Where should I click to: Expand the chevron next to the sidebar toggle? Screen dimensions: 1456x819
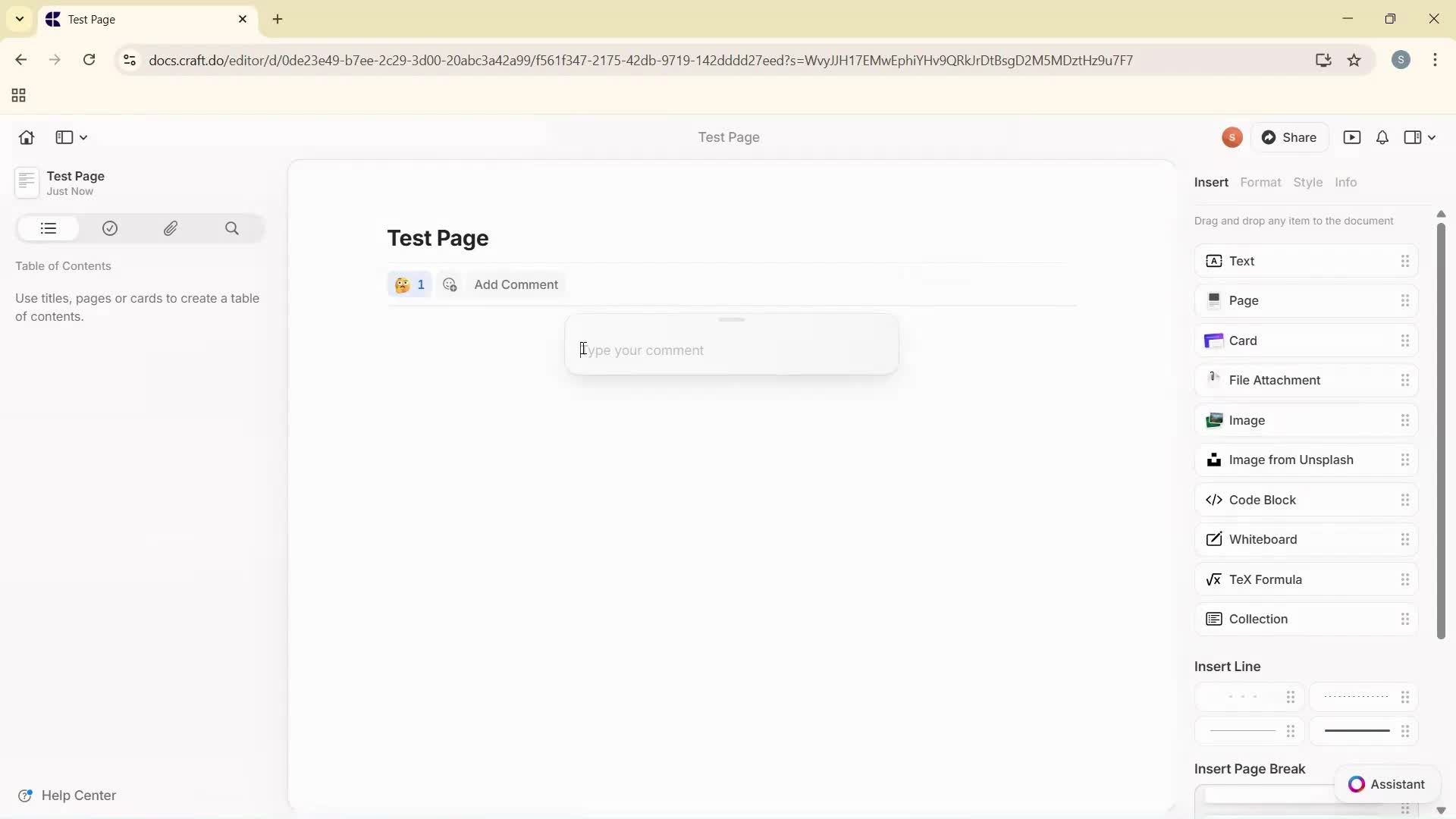[83, 137]
